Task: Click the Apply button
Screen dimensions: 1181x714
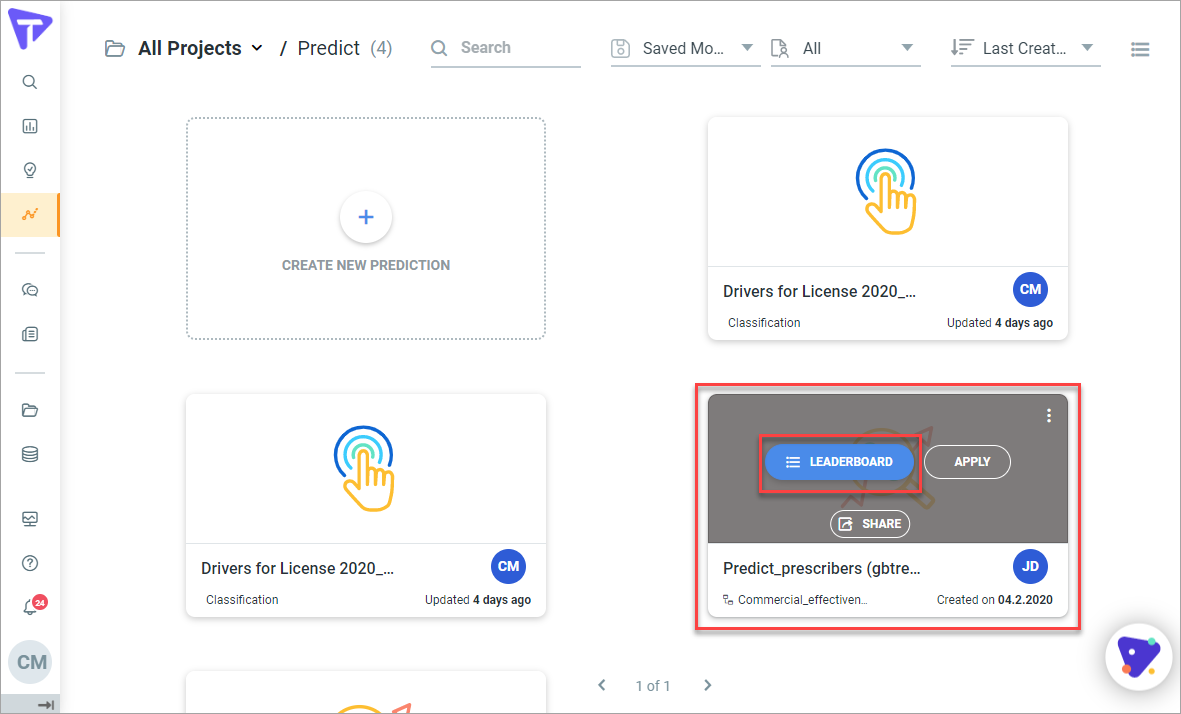Action: [x=968, y=462]
